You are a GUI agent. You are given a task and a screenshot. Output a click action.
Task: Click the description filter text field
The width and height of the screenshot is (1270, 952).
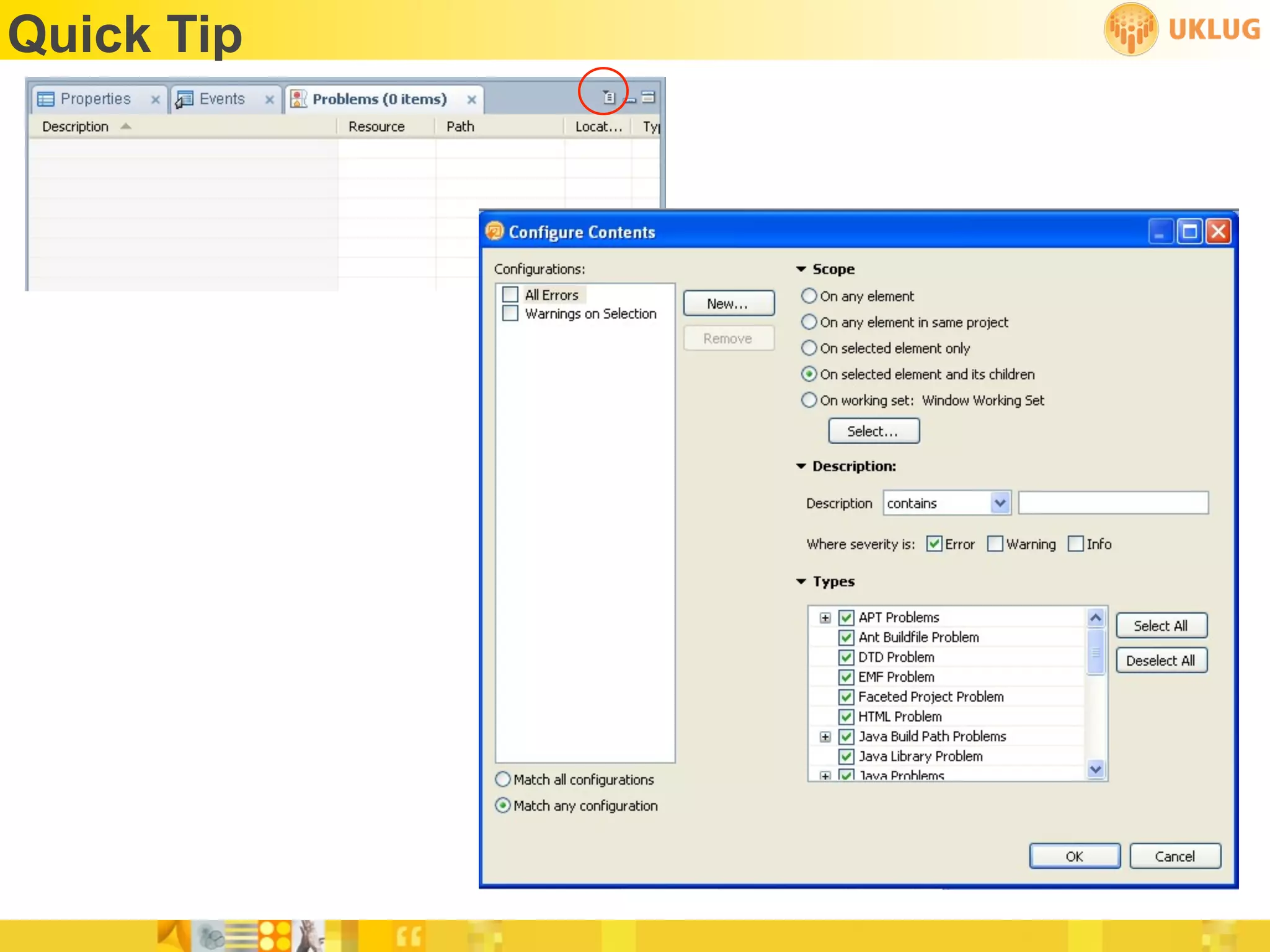tap(1112, 503)
